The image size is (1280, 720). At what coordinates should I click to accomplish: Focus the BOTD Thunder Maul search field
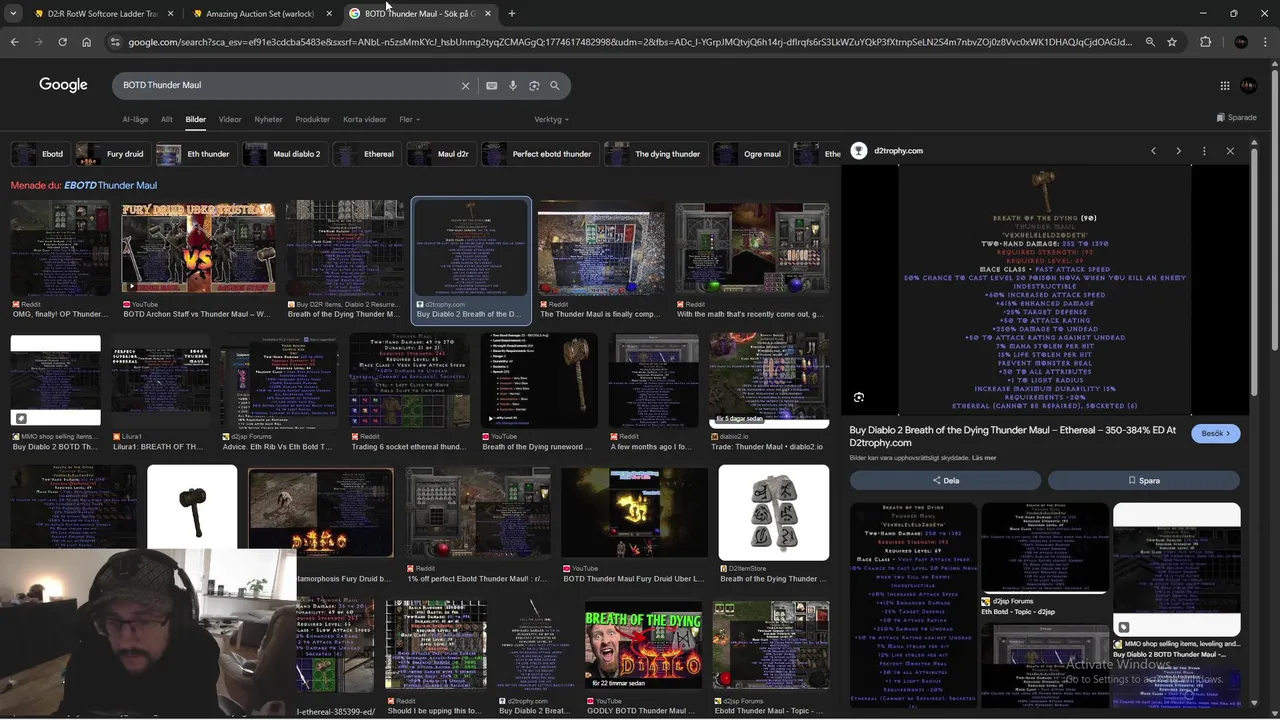285,86
